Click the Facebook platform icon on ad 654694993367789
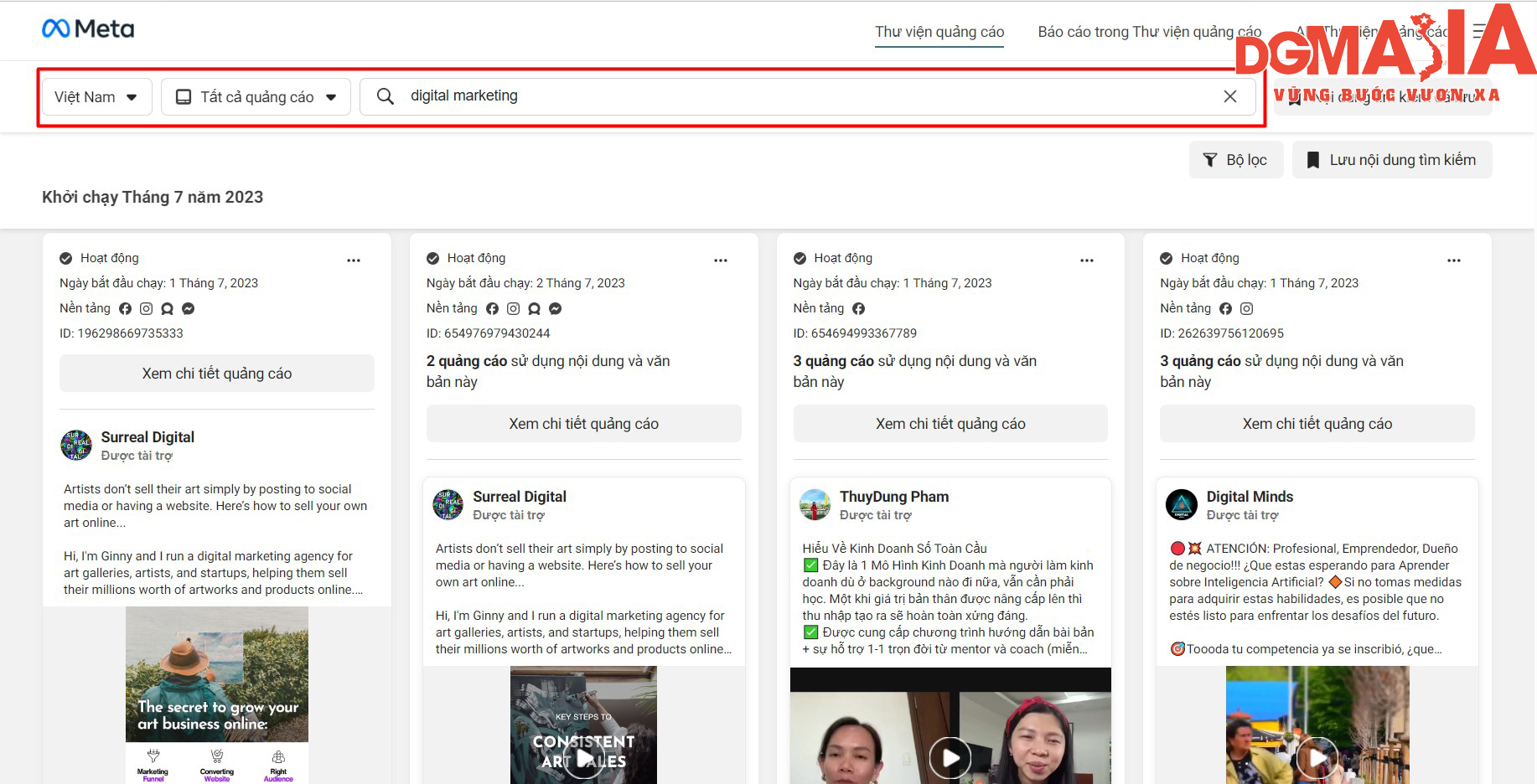This screenshot has width=1537, height=784. click(x=859, y=309)
